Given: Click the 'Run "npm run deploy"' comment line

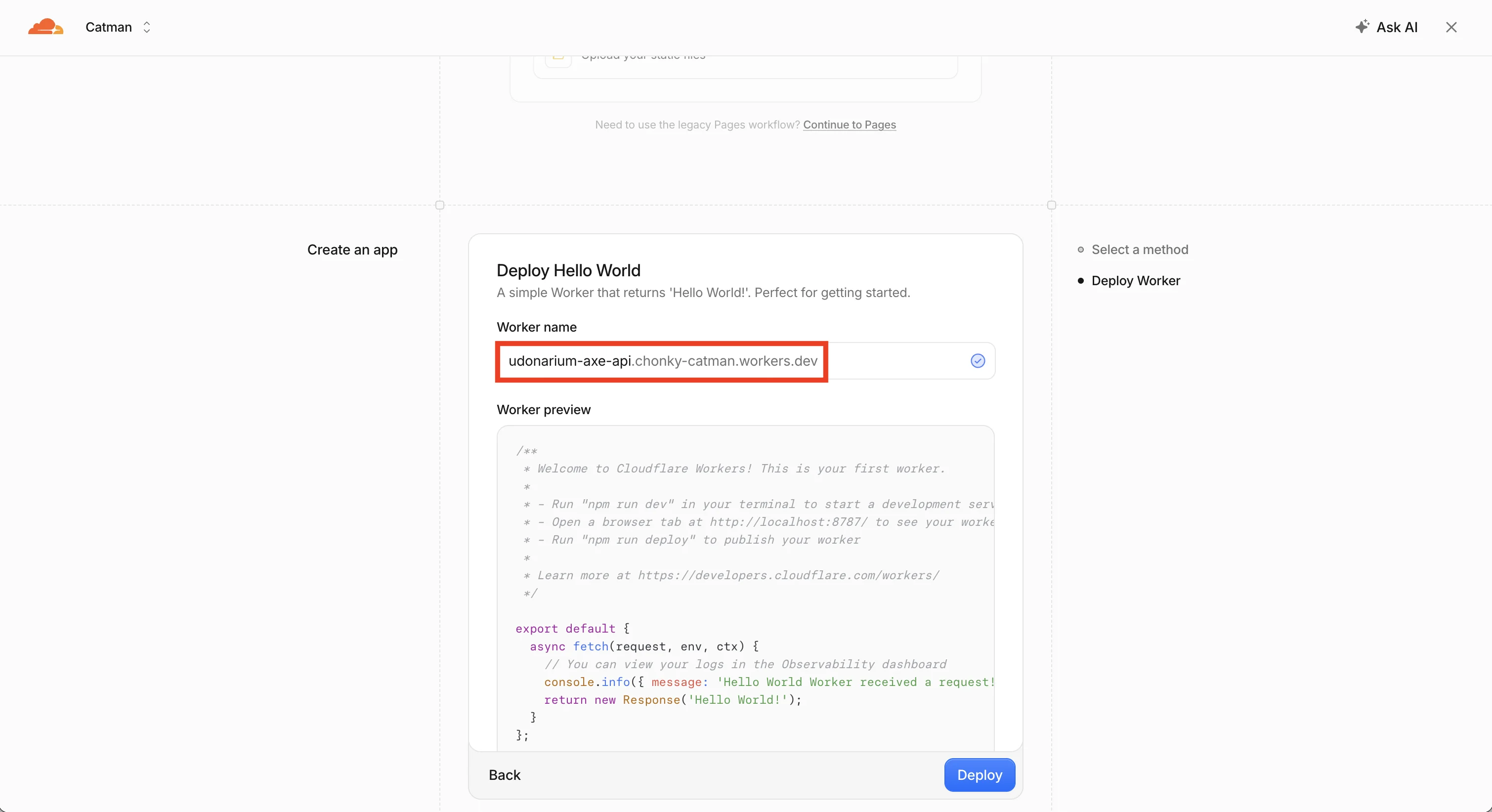Looking at the screenshot, I should [x=691, y=540].
